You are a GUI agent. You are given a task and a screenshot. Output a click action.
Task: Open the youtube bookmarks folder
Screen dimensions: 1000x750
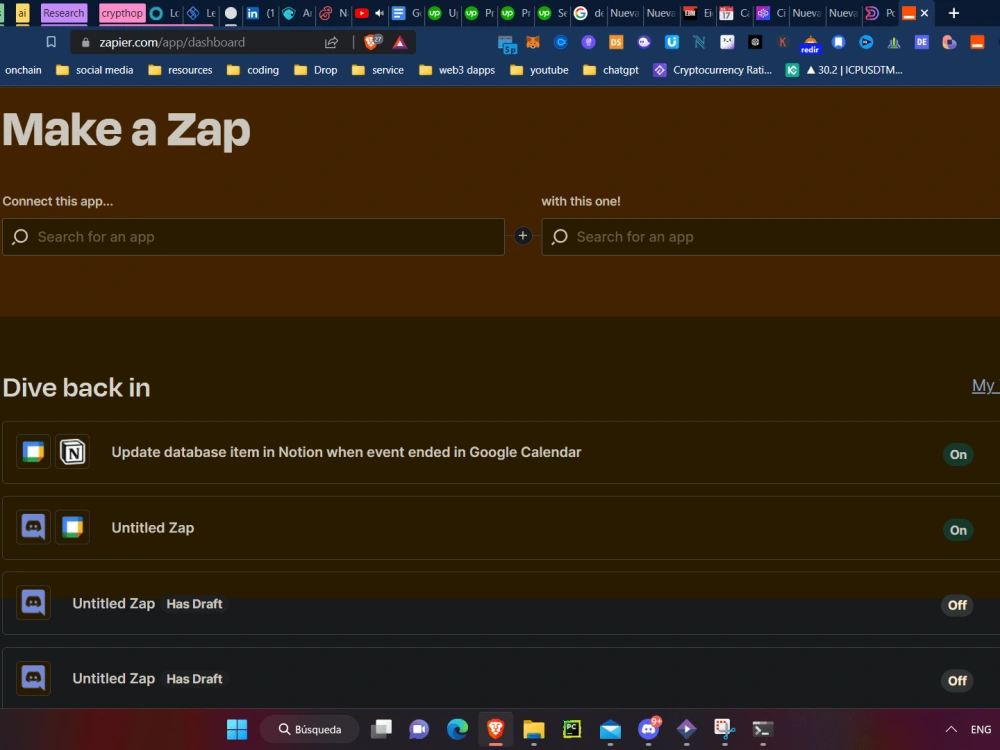(x=539, y=70)
